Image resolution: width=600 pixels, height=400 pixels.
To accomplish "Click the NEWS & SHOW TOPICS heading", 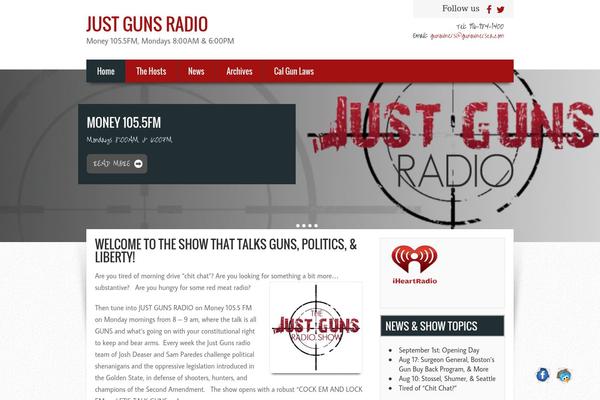I will point(431,326).
